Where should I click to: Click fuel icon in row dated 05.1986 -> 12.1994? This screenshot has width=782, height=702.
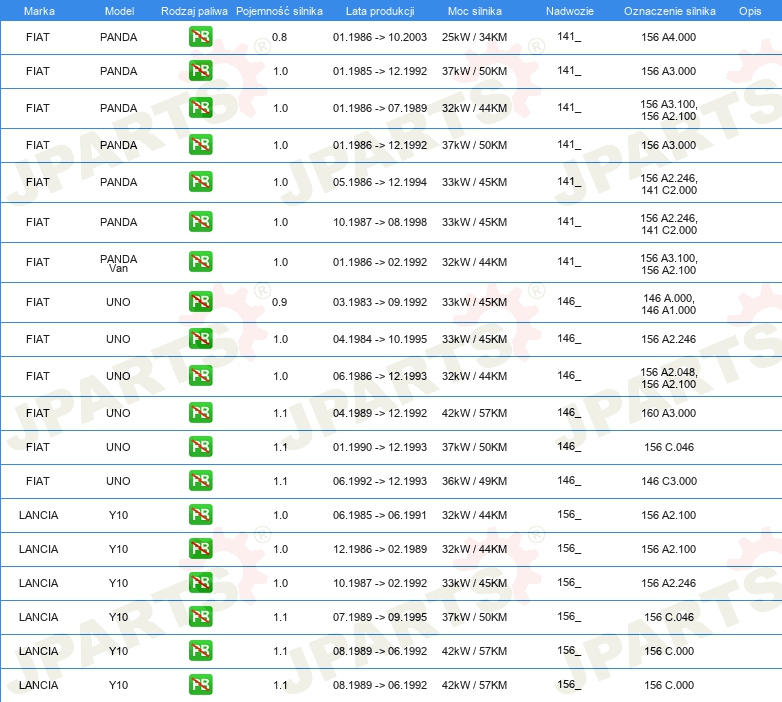(200, 181)
